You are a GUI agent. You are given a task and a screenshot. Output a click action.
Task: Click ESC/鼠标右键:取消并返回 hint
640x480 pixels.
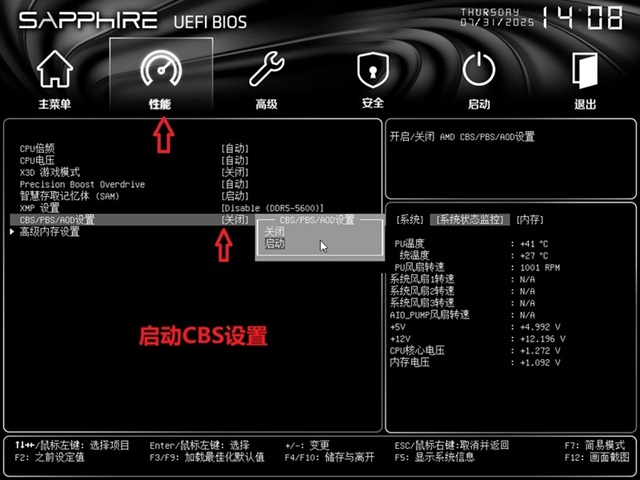(452, 445)
